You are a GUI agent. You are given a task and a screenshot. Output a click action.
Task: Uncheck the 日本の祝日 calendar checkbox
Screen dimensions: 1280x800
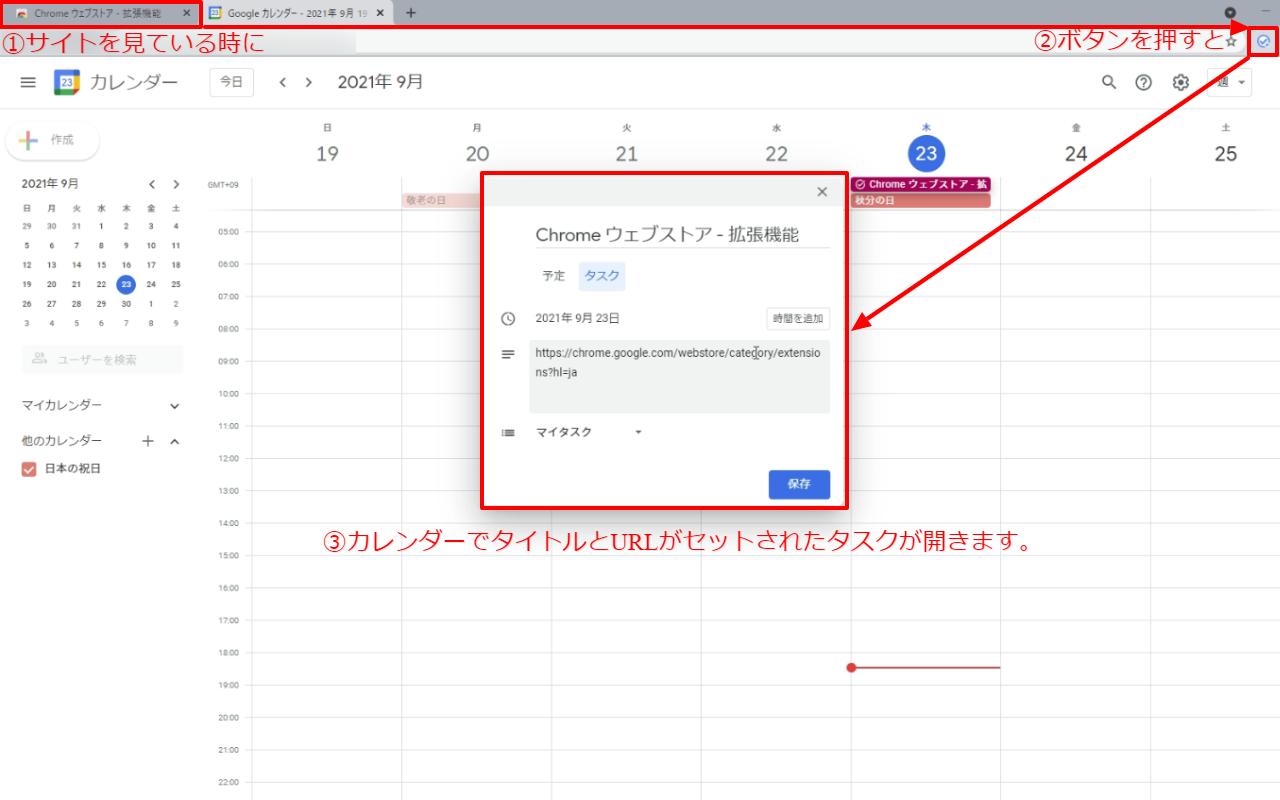pyautogui.click(x=28, y=468)
